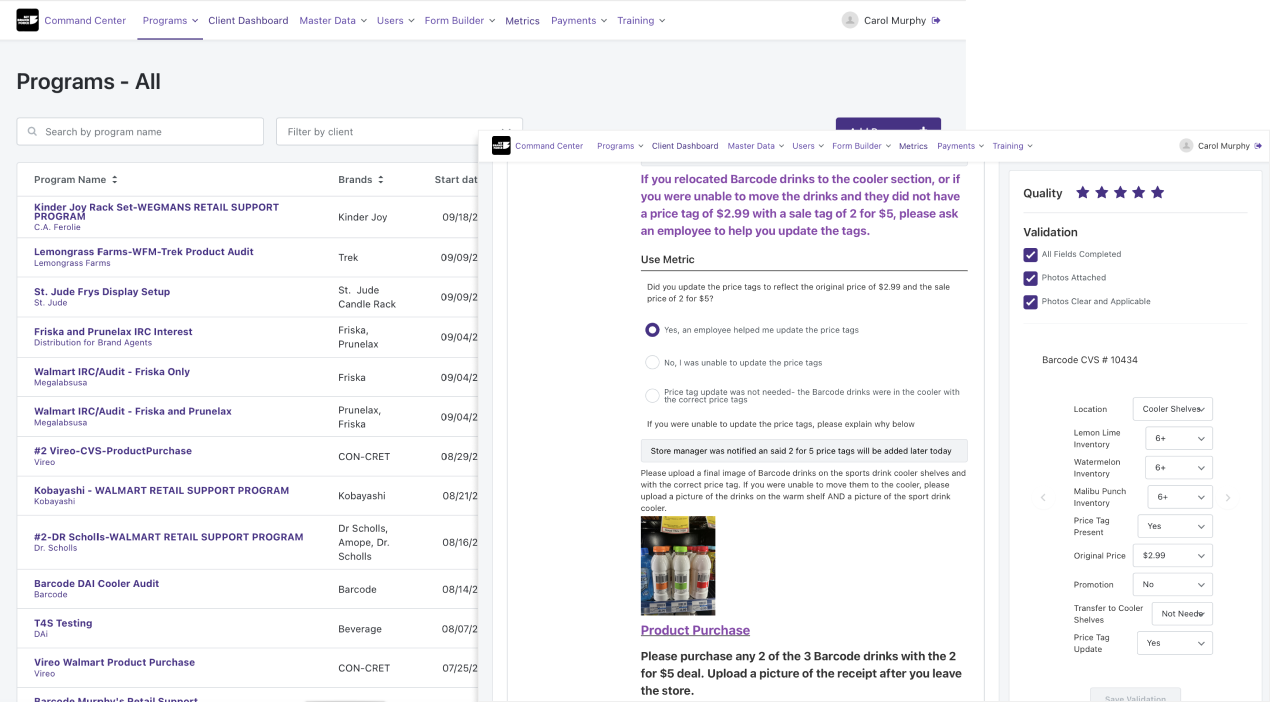Open Form Builder menu in the back window
Image resolution: width=1270 pixels, height=702 pixels.
coord(460,20)
